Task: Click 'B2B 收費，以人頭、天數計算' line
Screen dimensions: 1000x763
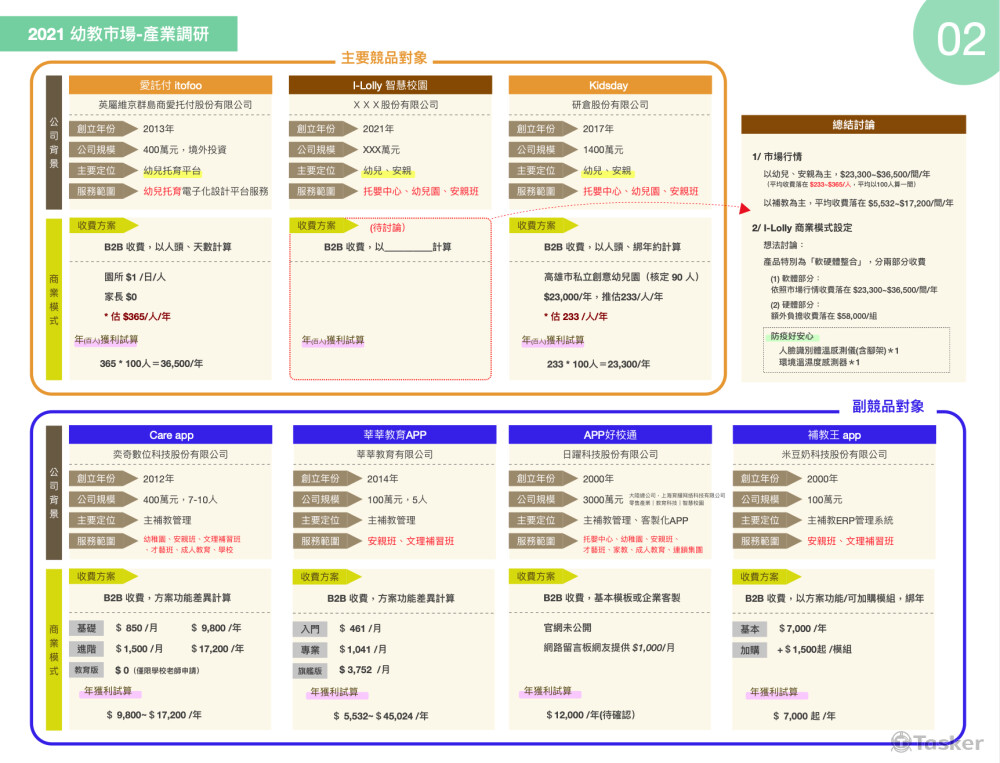Action: (168, 247)
